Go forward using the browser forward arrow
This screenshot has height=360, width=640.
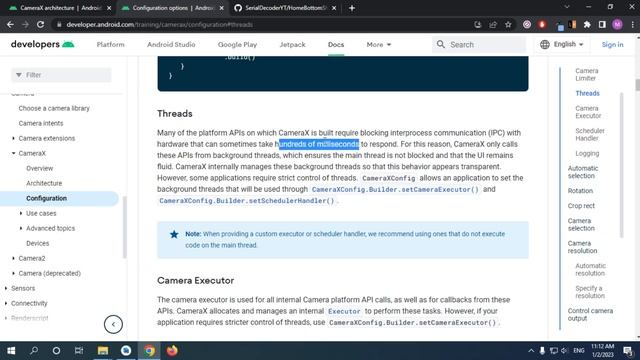point(25,25)
